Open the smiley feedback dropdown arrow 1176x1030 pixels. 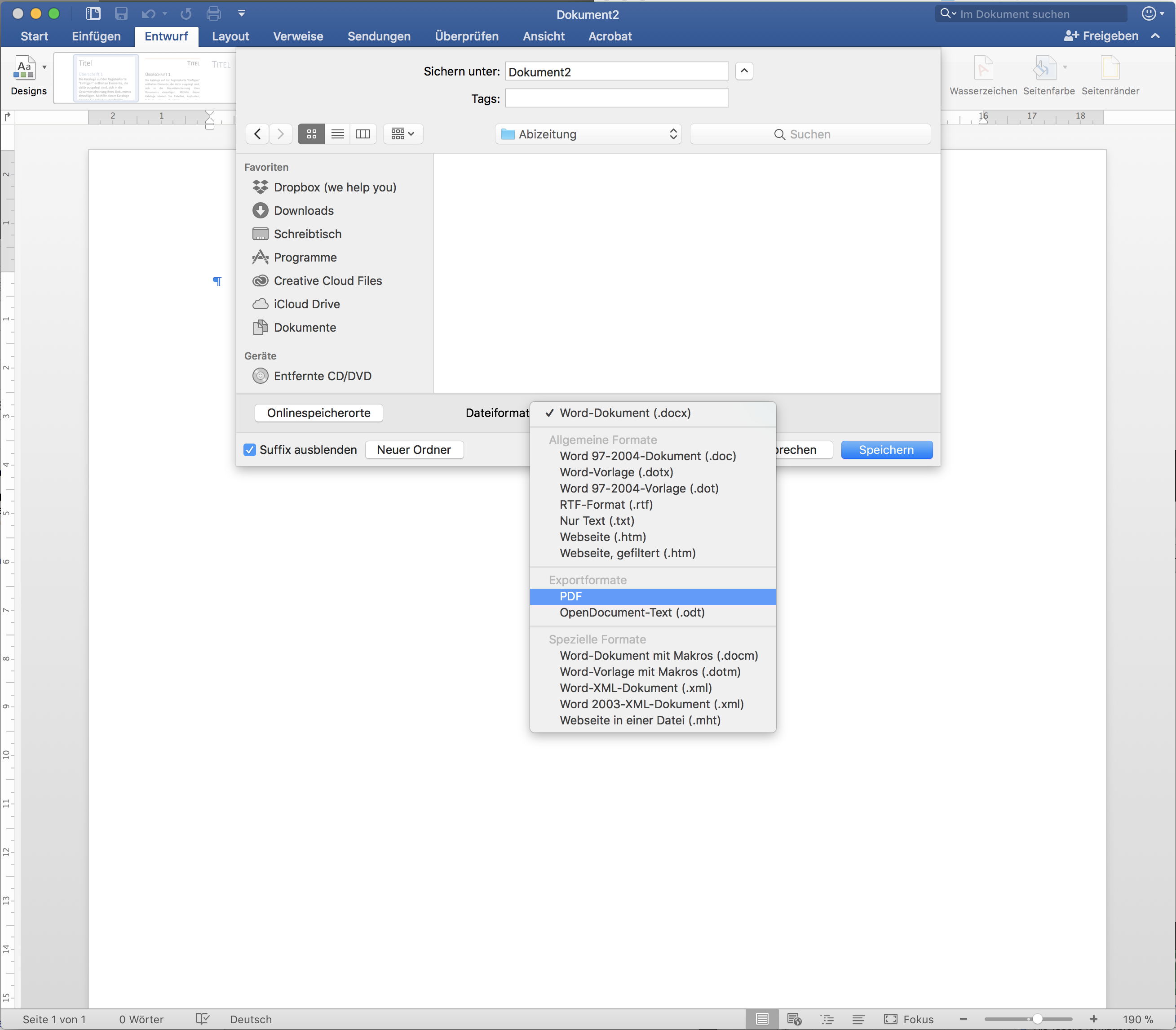click(x=1162, y=14)
